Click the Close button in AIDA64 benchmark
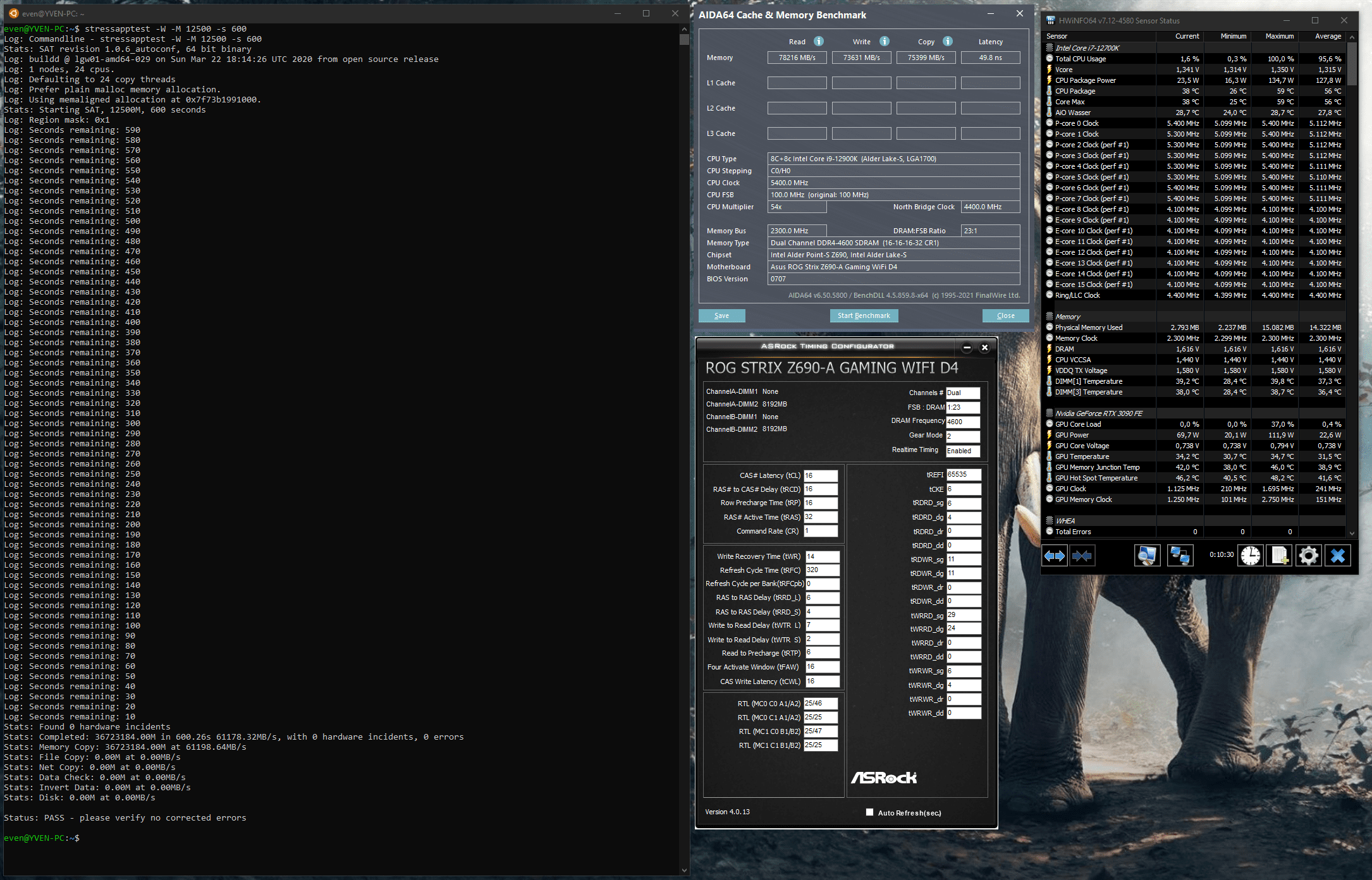Viewport: 1372px width, 880px height. pyautogui.click(x=1005, y=315)
